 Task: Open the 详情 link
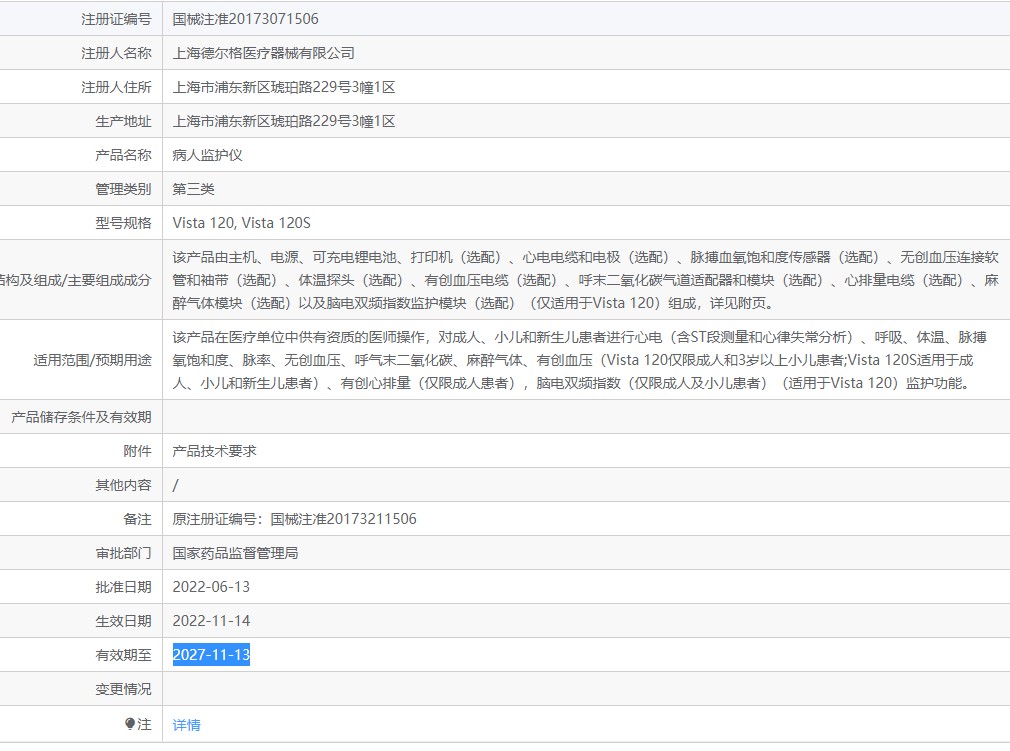tap(186, 725)
